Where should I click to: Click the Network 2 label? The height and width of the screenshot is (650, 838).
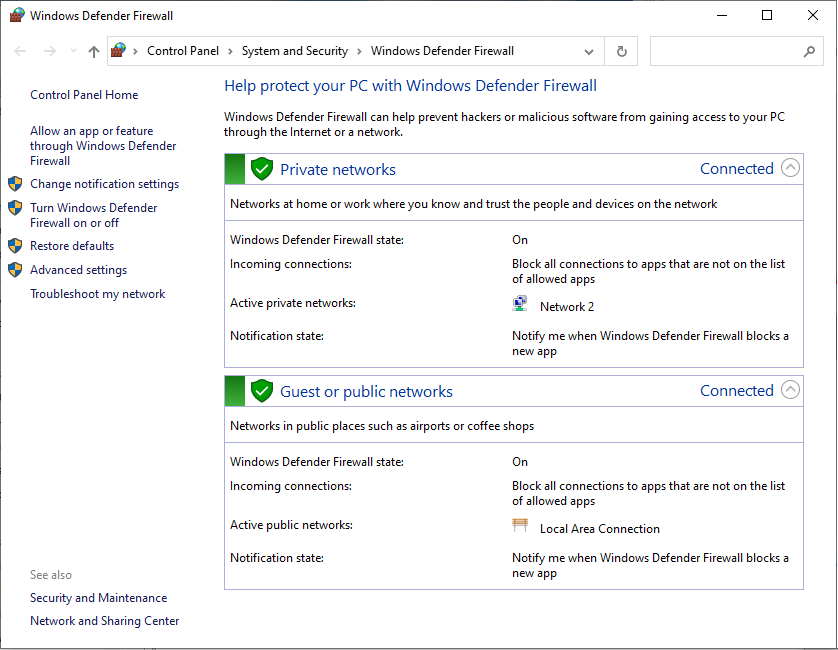click(x=567, y=307)
